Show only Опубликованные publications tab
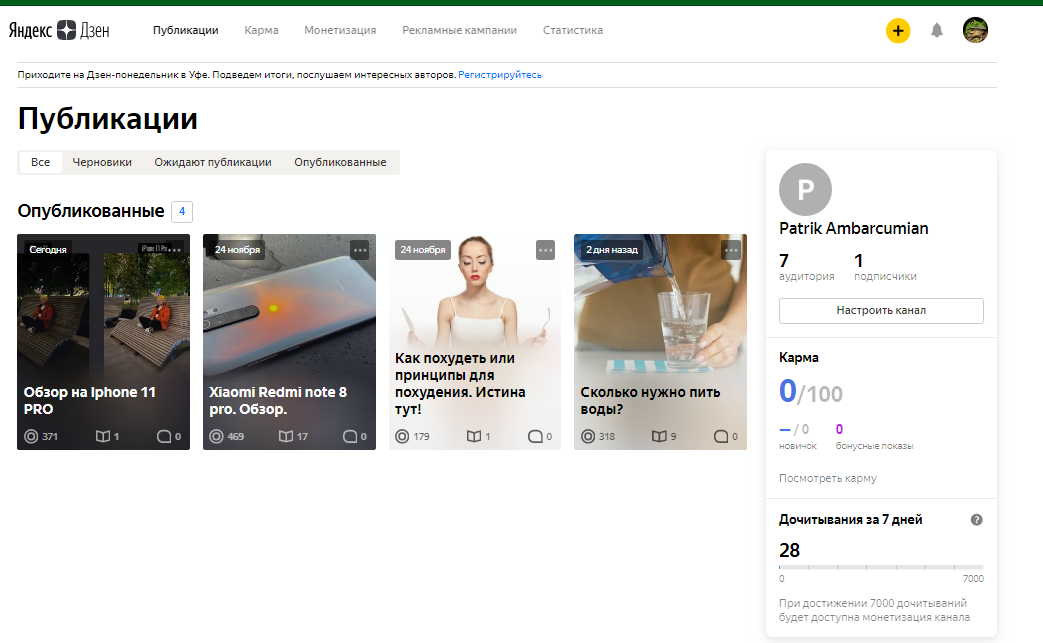 340,162
